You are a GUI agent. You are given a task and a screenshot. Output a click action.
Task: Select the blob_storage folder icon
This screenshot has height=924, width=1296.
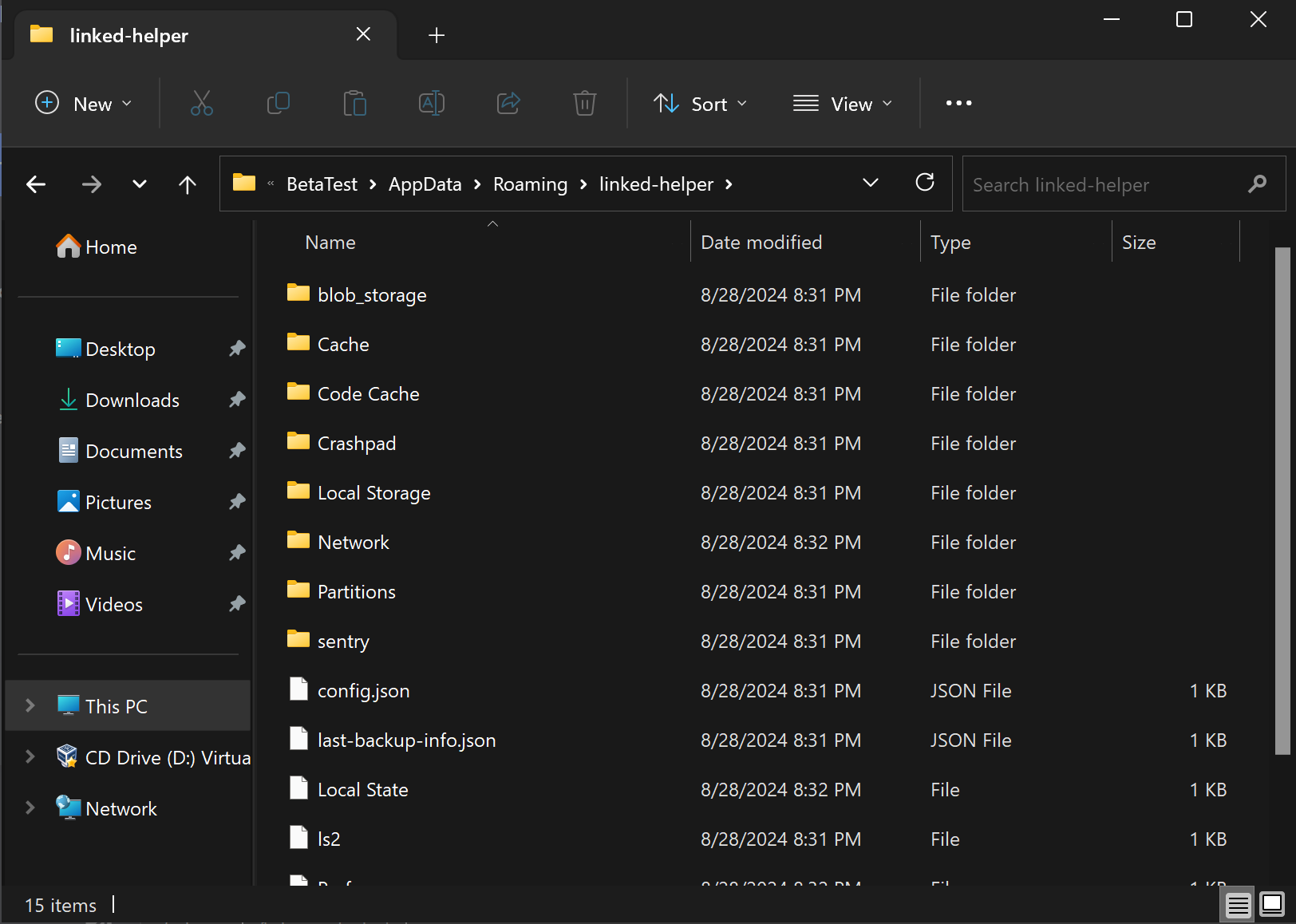coord(298,293)
